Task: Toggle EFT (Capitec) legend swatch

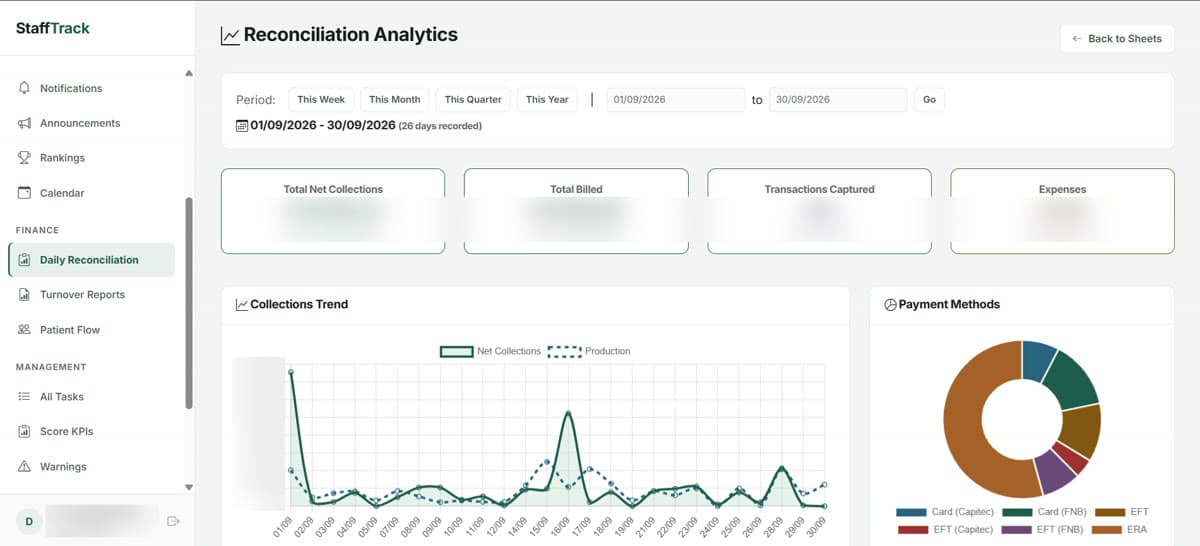Action: tap(913, 529)
